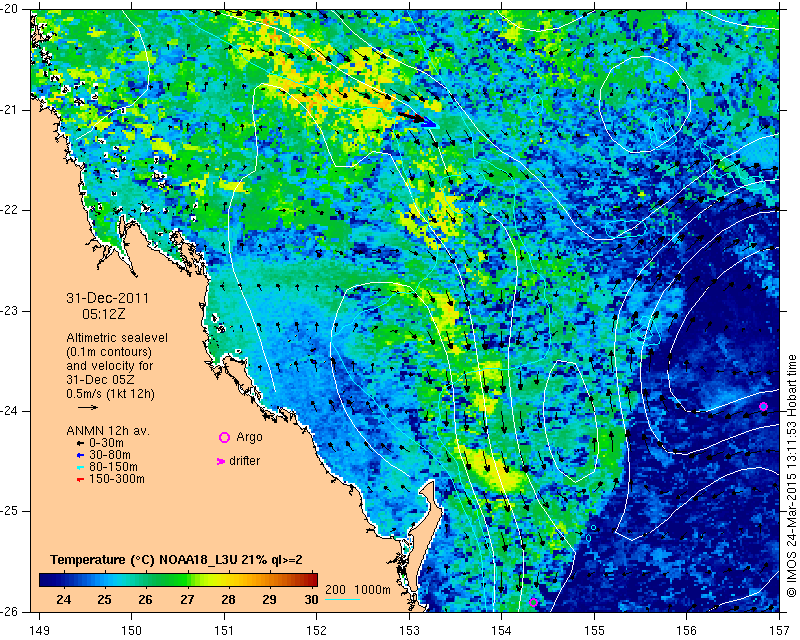800x640 pixels.
Task: Click the -25 latitude axis label
Action: pyautogui.click(x=9, y=512)
